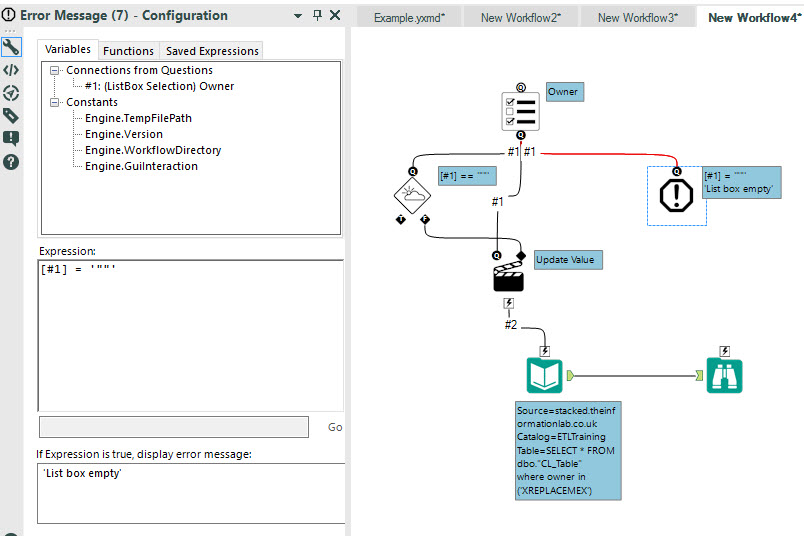Close the Configuration panel

pos(335,15)
